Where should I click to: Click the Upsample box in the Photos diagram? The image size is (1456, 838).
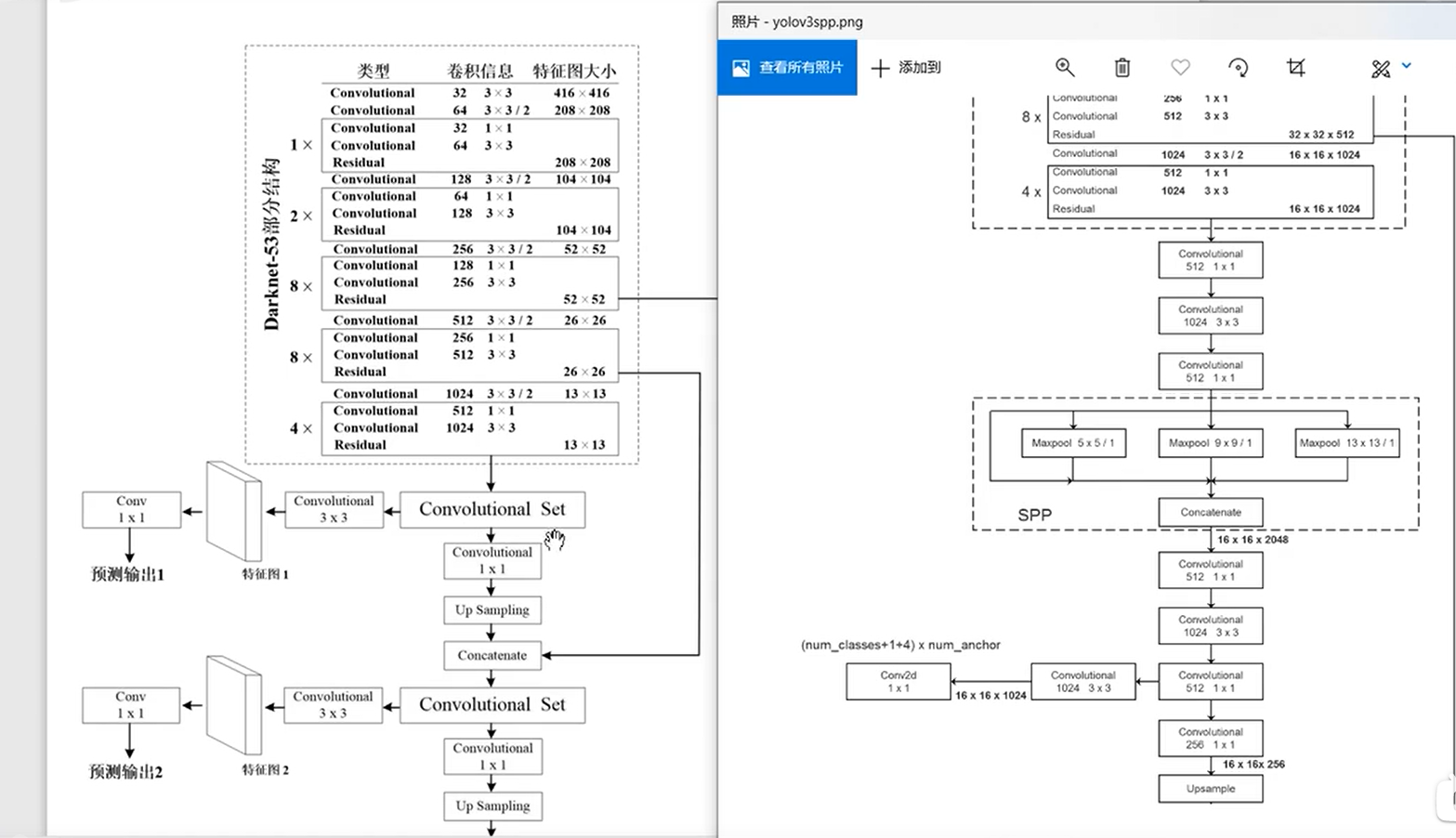click(x=1211, y=789)
